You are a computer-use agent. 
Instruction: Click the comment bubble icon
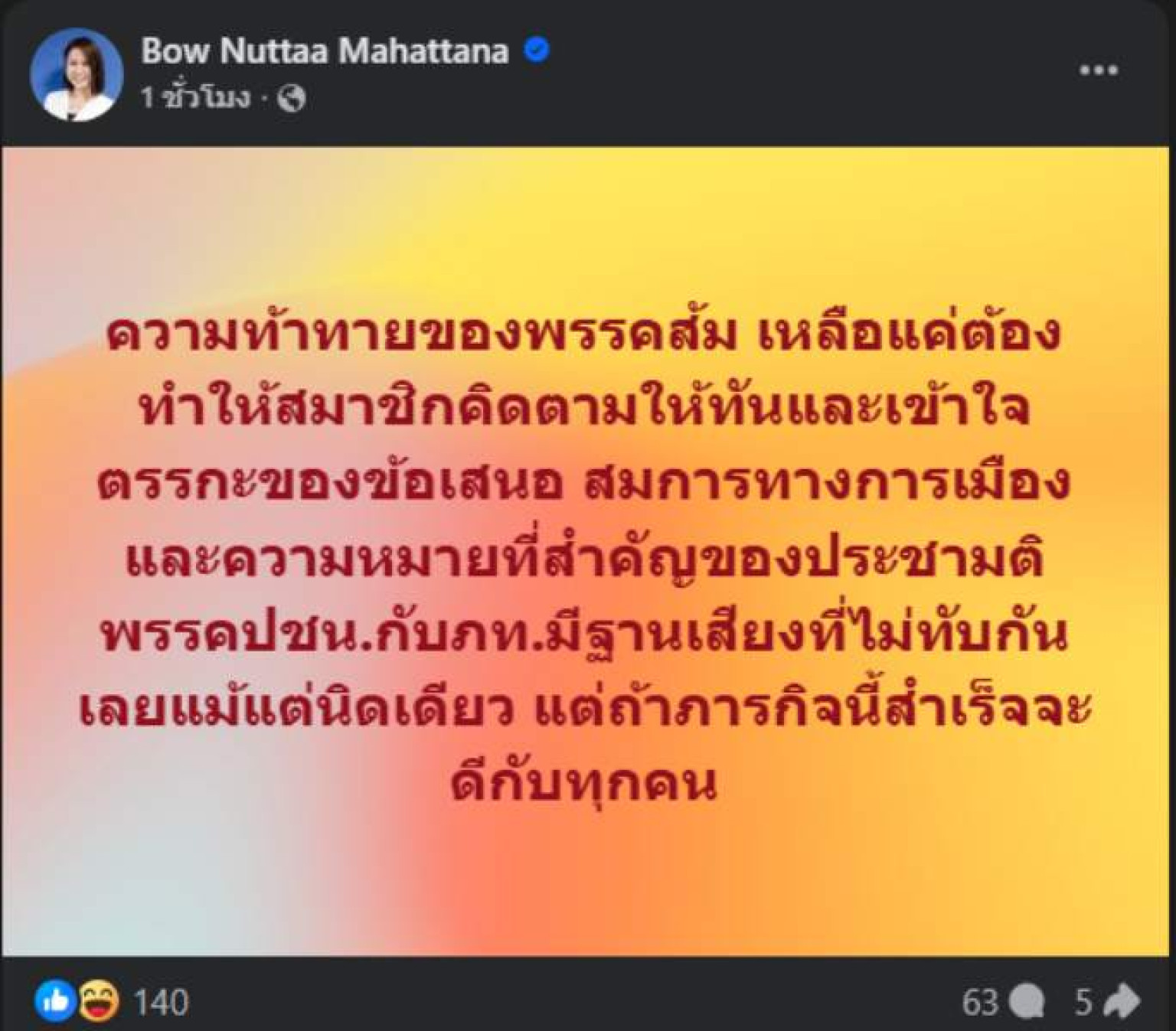(x=1026, y=1003)
